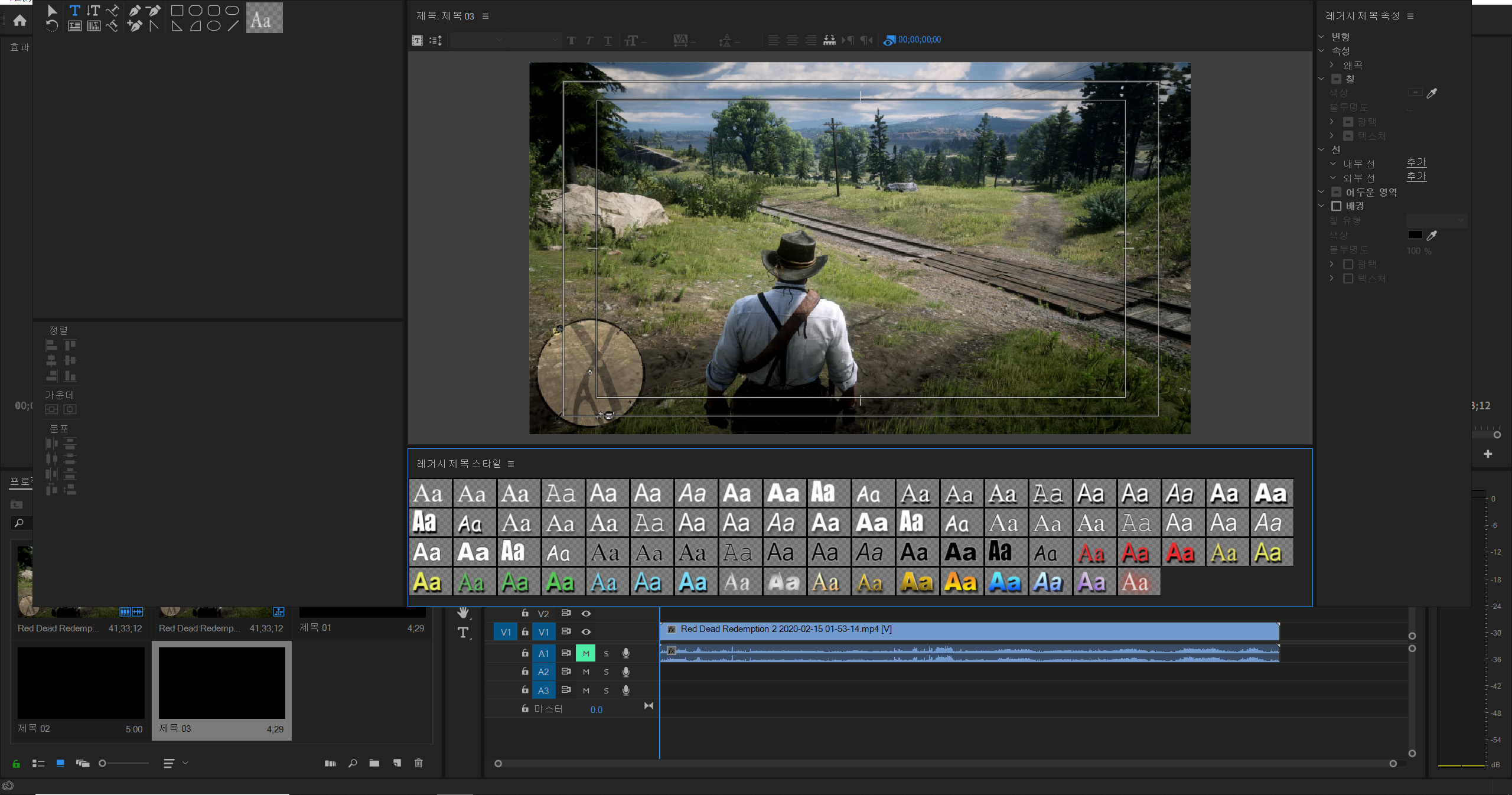Enable the 배경 checkbox
Screen dimensions: 1512x795
(1337, 206)
